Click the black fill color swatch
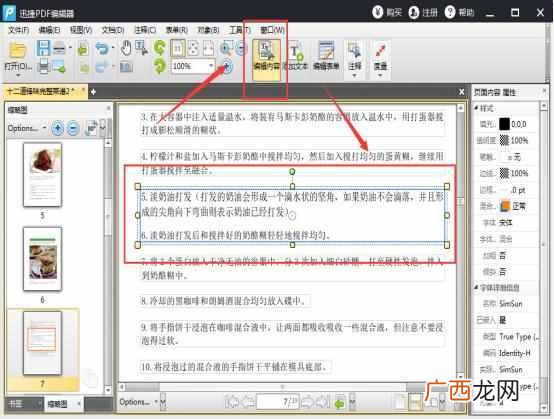This screenshot has height=419, width=554. [x=504, y=124]
